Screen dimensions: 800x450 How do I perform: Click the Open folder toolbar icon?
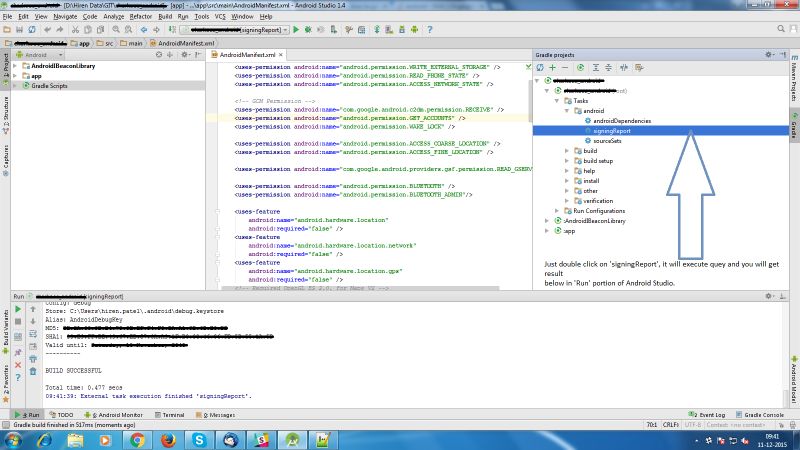[x=7, y=30]
